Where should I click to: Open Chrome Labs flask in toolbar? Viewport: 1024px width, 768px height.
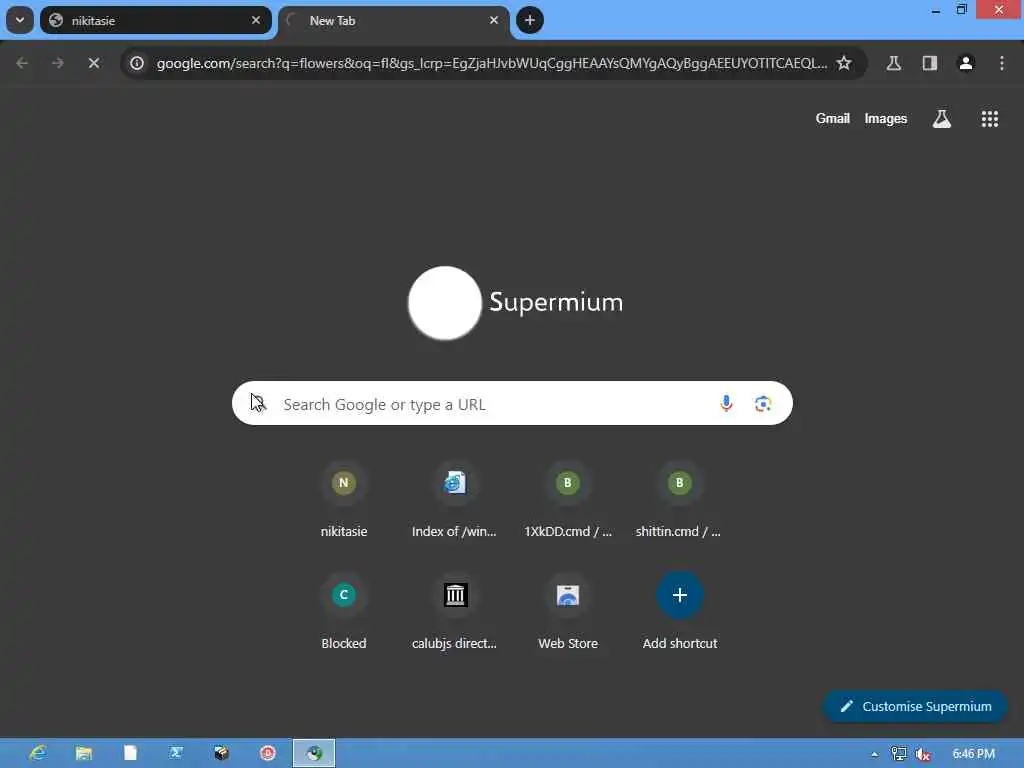coord(893,63)
